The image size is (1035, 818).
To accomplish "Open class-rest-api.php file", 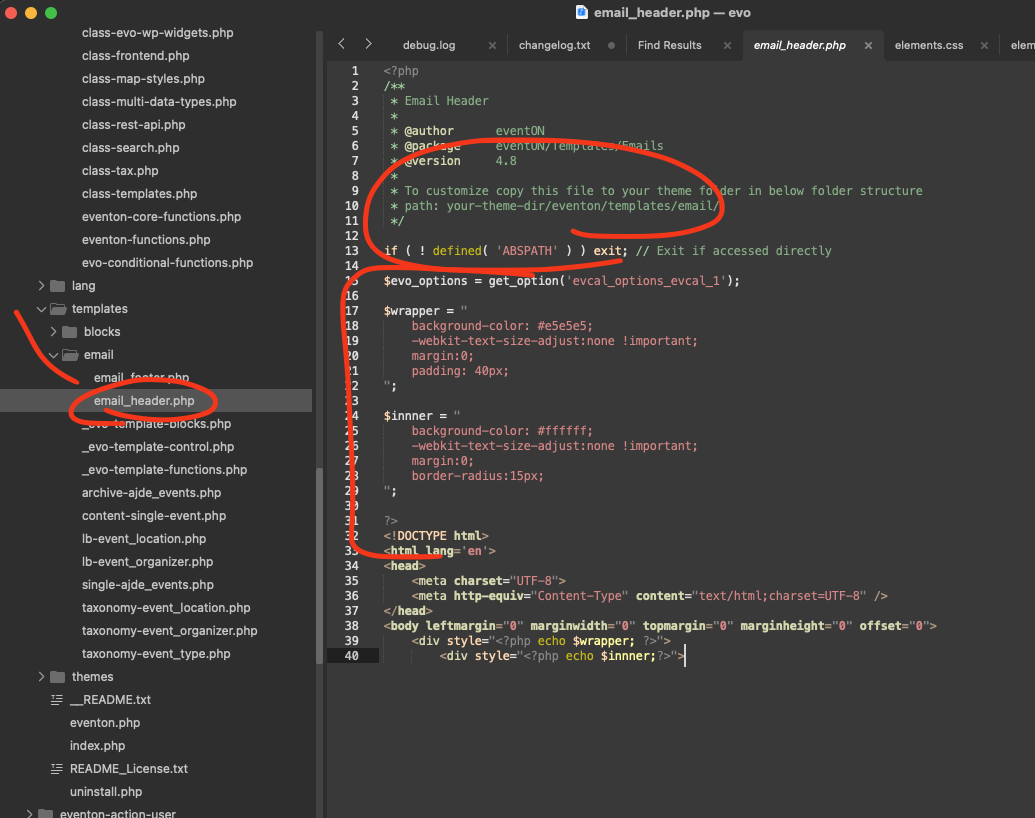I will click(x=133, y=125).
